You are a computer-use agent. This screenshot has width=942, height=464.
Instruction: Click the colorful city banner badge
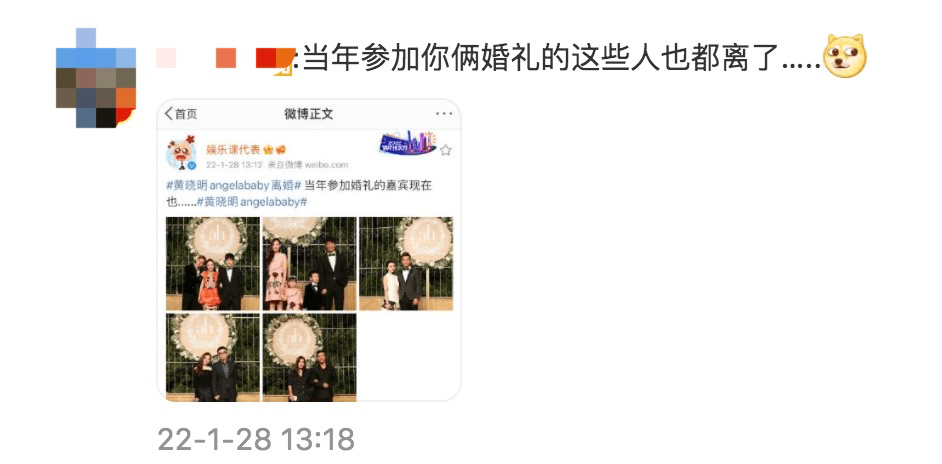click(408, 143)
